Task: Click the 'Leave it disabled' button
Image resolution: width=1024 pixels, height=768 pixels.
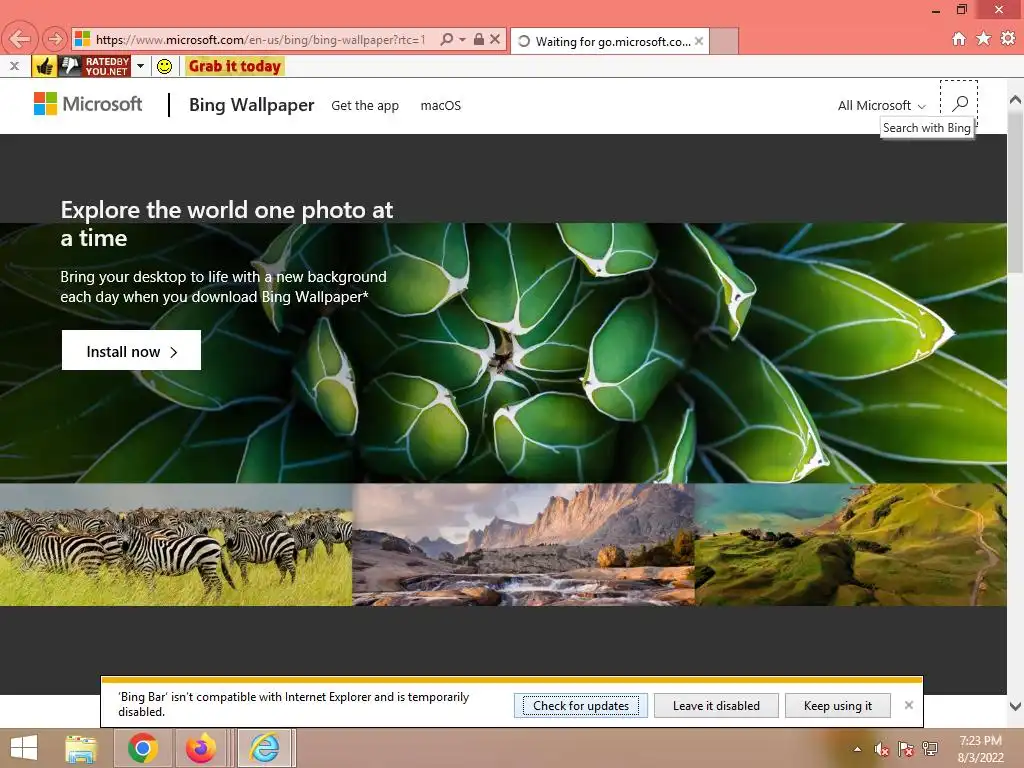Action: coord(716,705)
